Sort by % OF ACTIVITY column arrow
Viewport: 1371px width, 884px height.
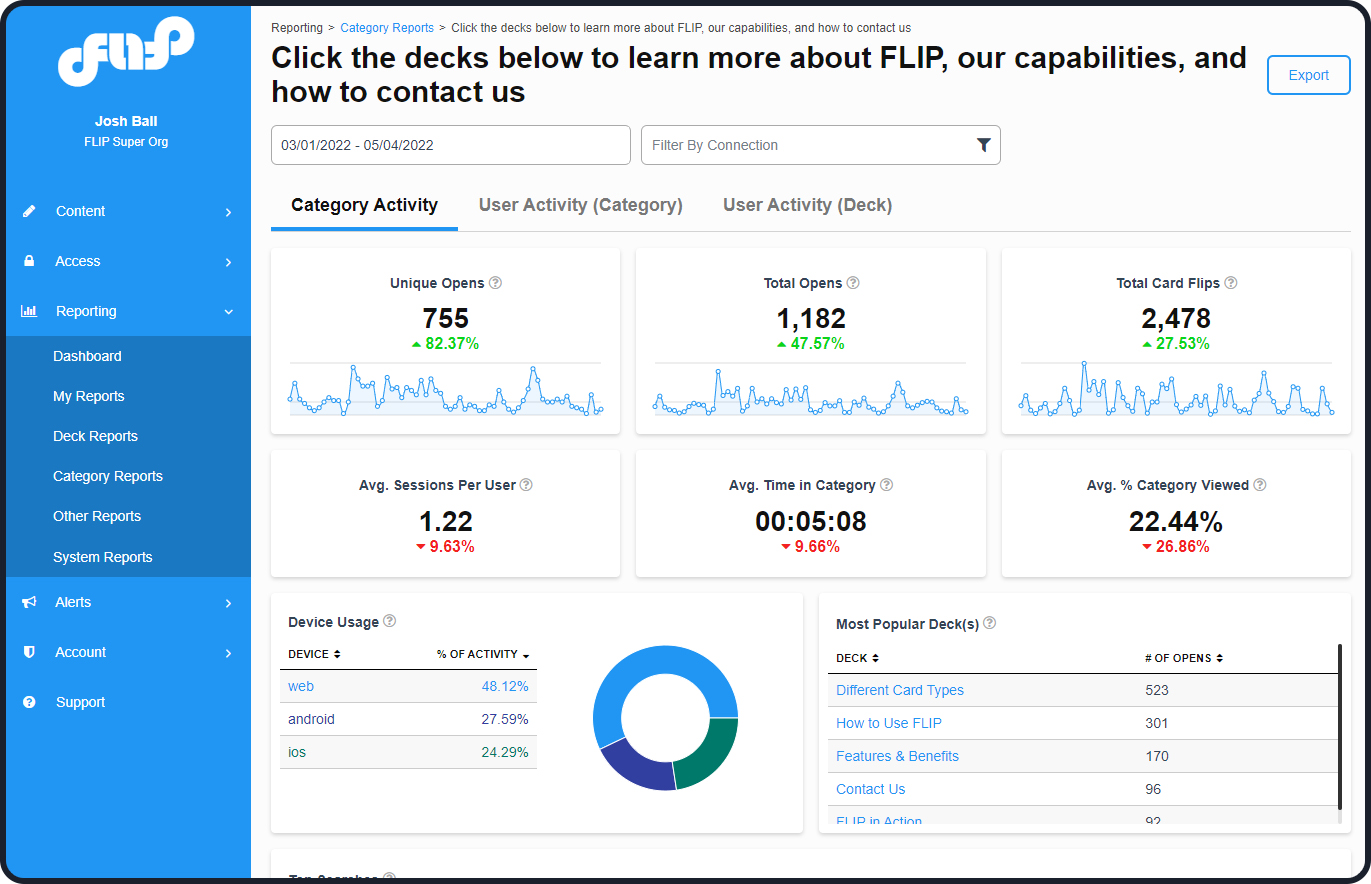(525, 655)
